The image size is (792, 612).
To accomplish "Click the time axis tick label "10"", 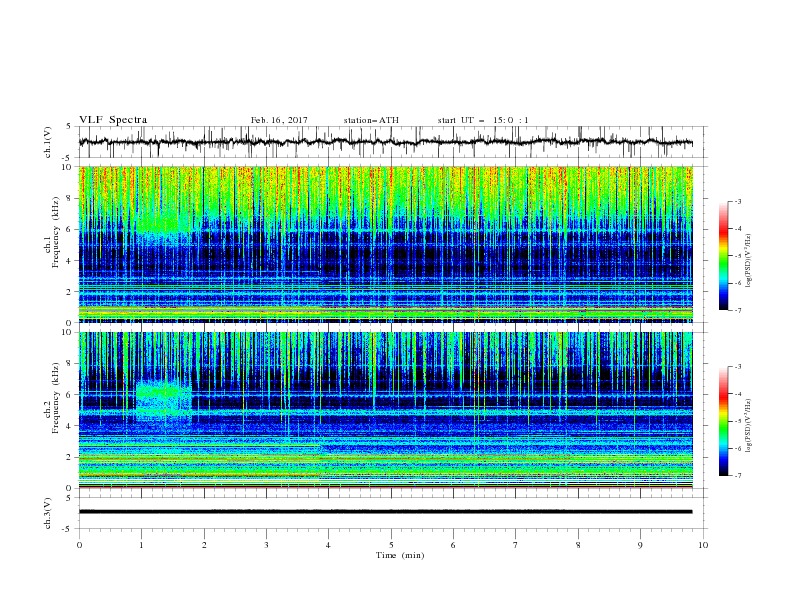I will tap(703, 545).
